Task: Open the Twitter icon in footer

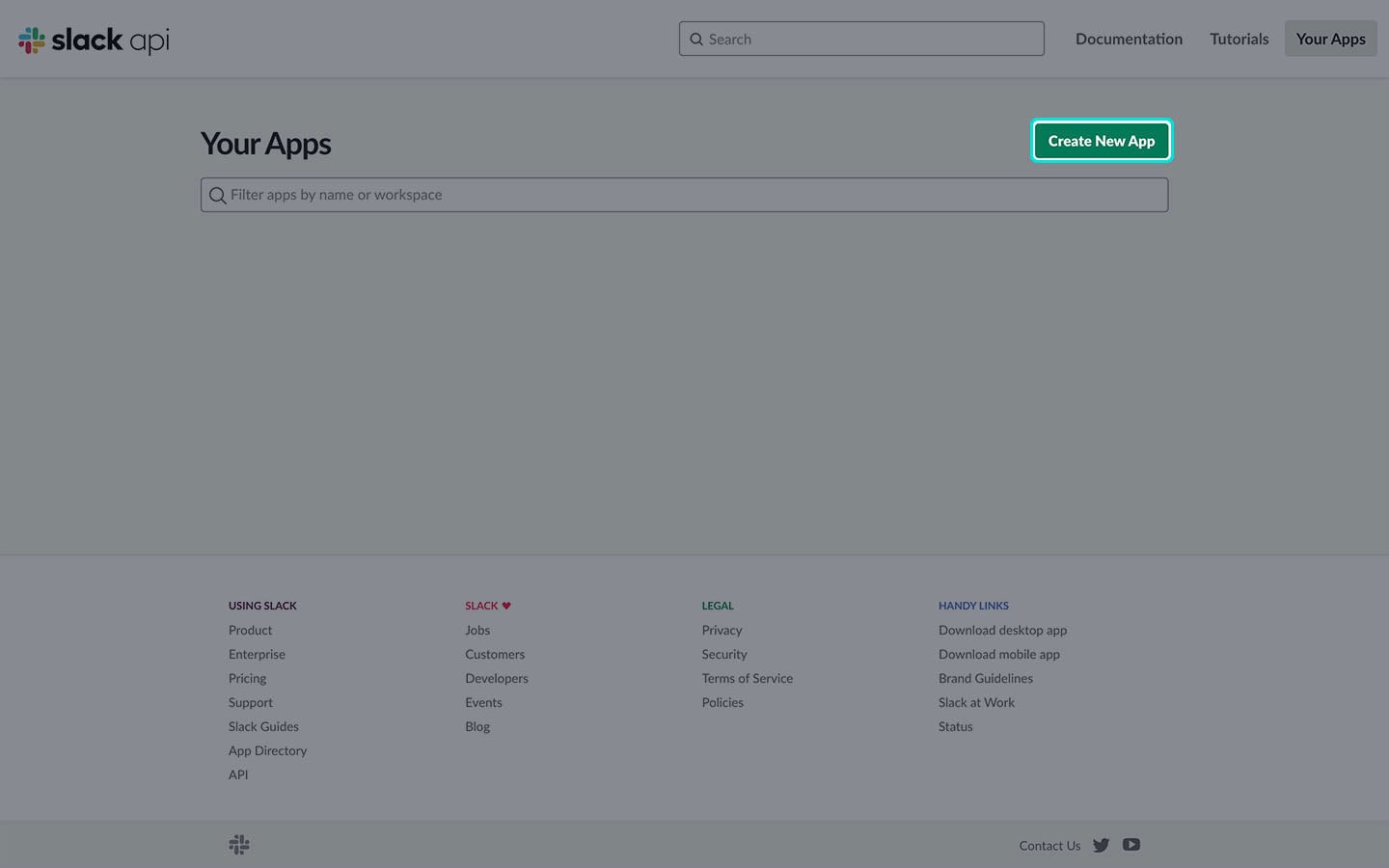Action: click(1101, 845)
